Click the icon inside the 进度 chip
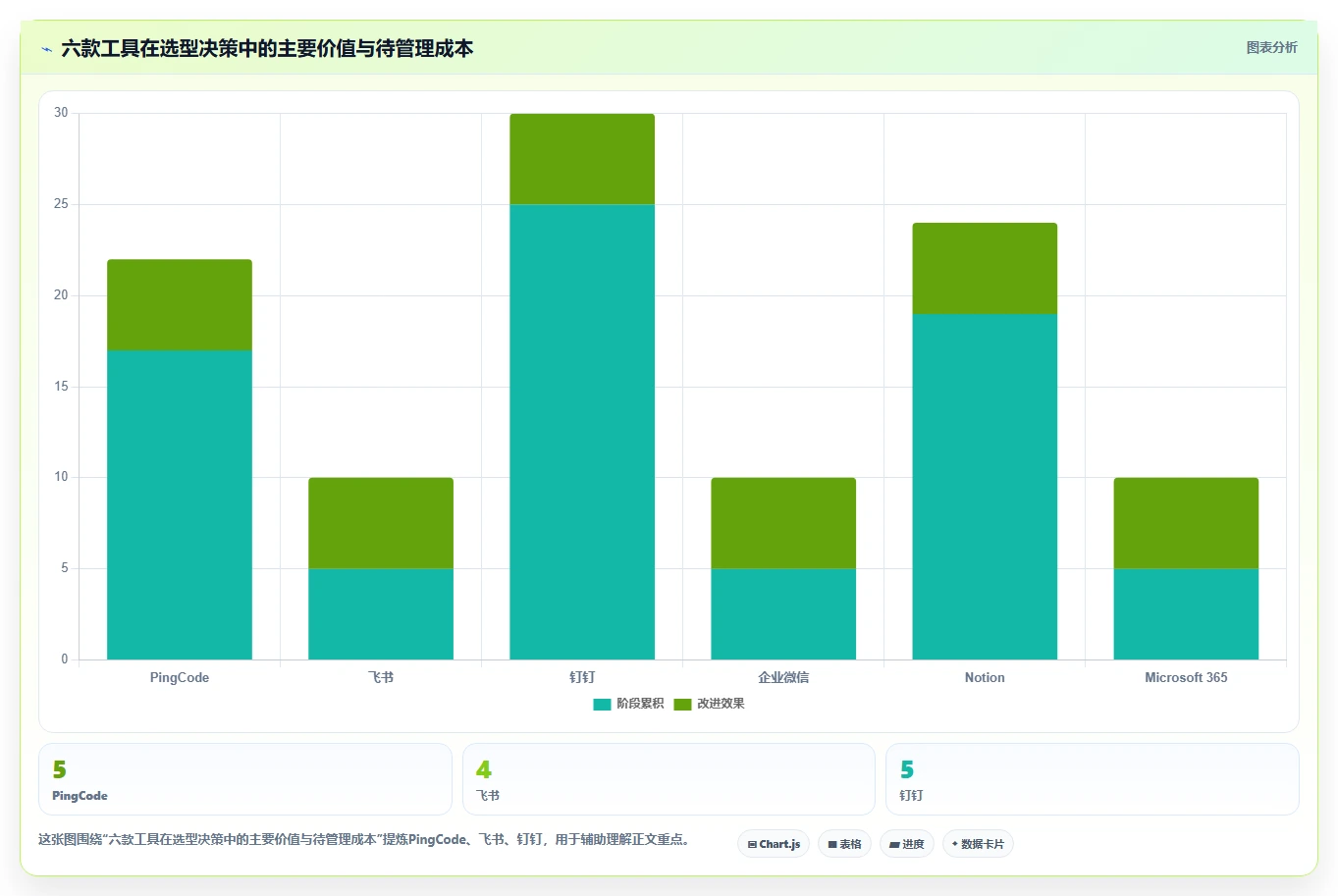 [895, 844]
